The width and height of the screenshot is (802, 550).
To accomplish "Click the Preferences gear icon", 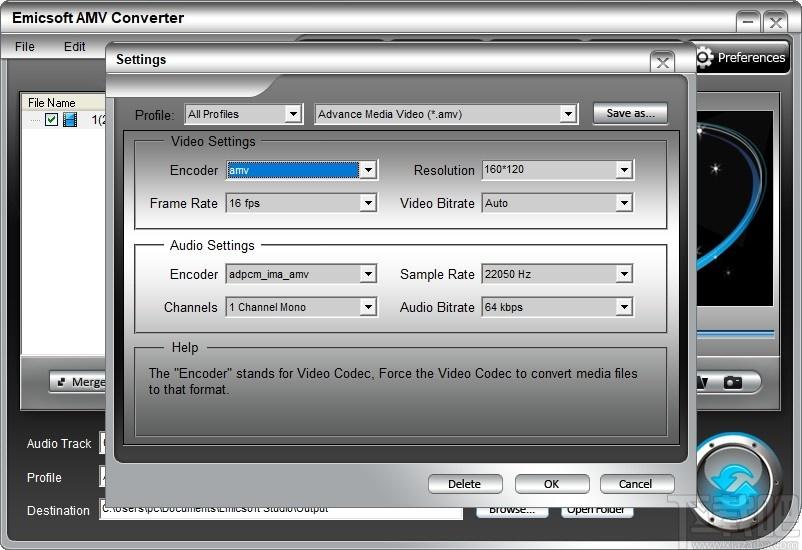I will click(x=704, y=57).
